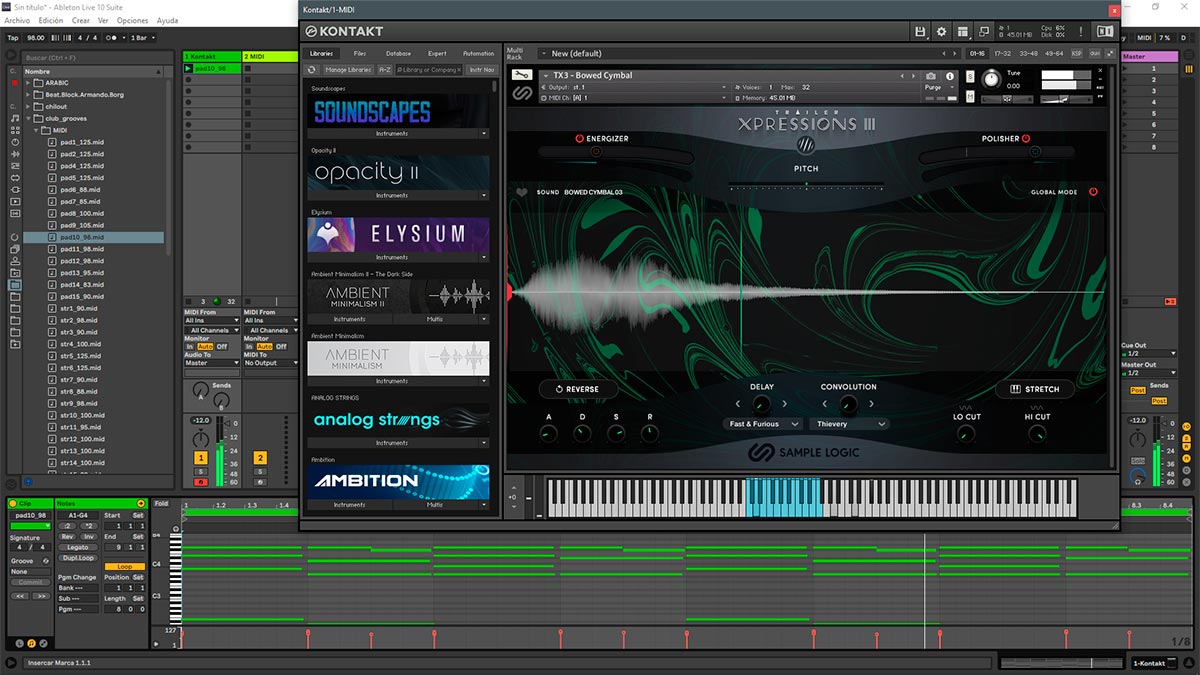Open clip color dropdown
Image resolution: width=1200 pixels, height=675 pixels.
30,526
